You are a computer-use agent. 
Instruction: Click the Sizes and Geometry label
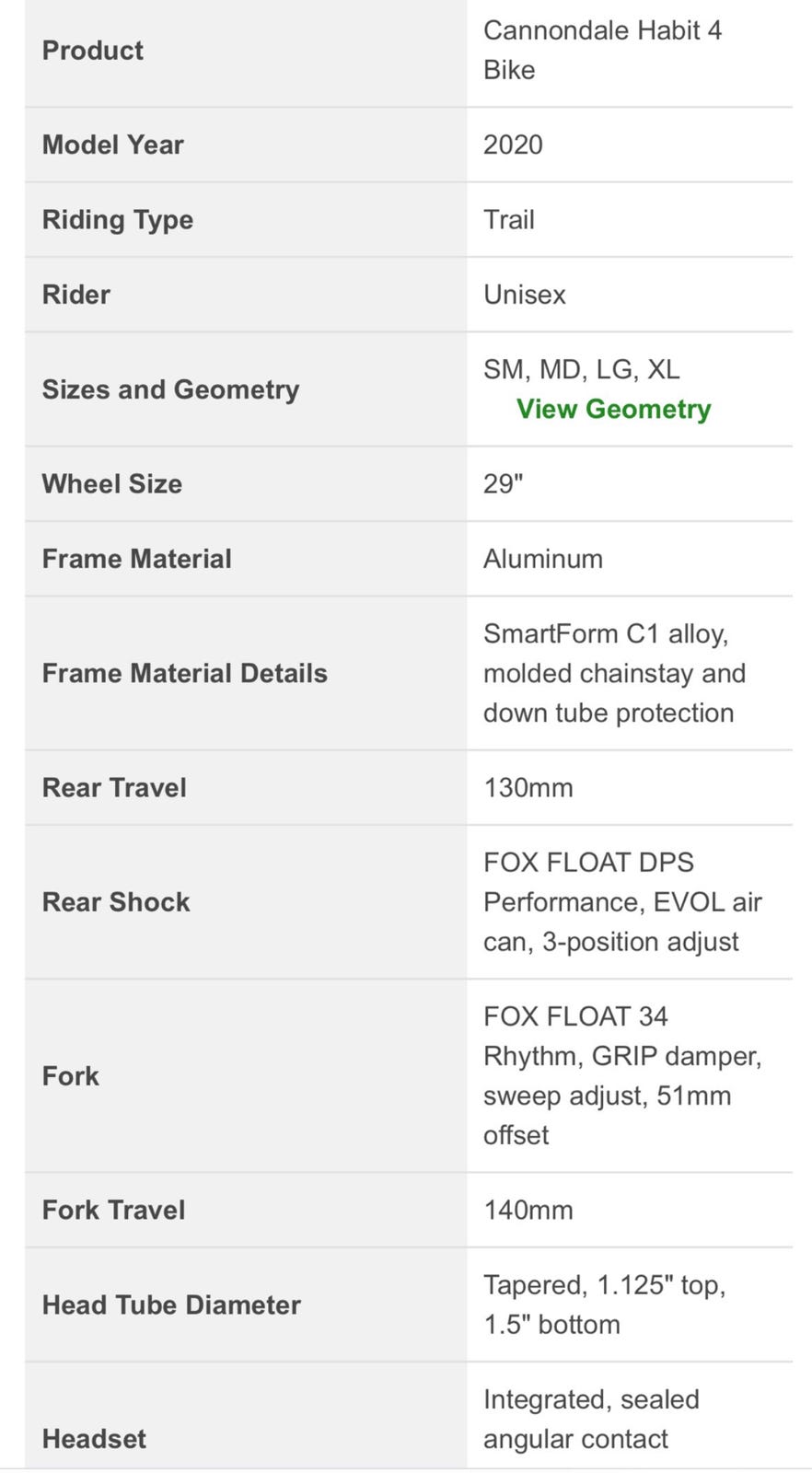tap(170, 389)
